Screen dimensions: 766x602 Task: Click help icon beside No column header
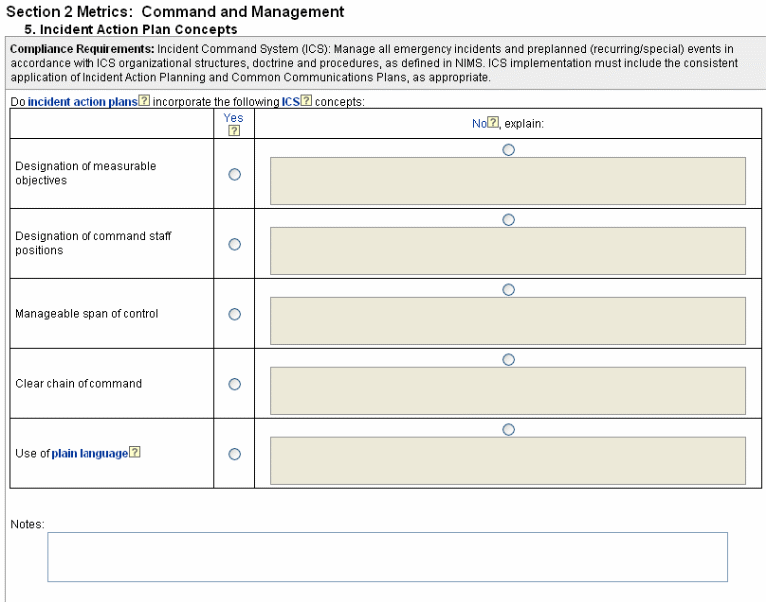coord(492,123)
